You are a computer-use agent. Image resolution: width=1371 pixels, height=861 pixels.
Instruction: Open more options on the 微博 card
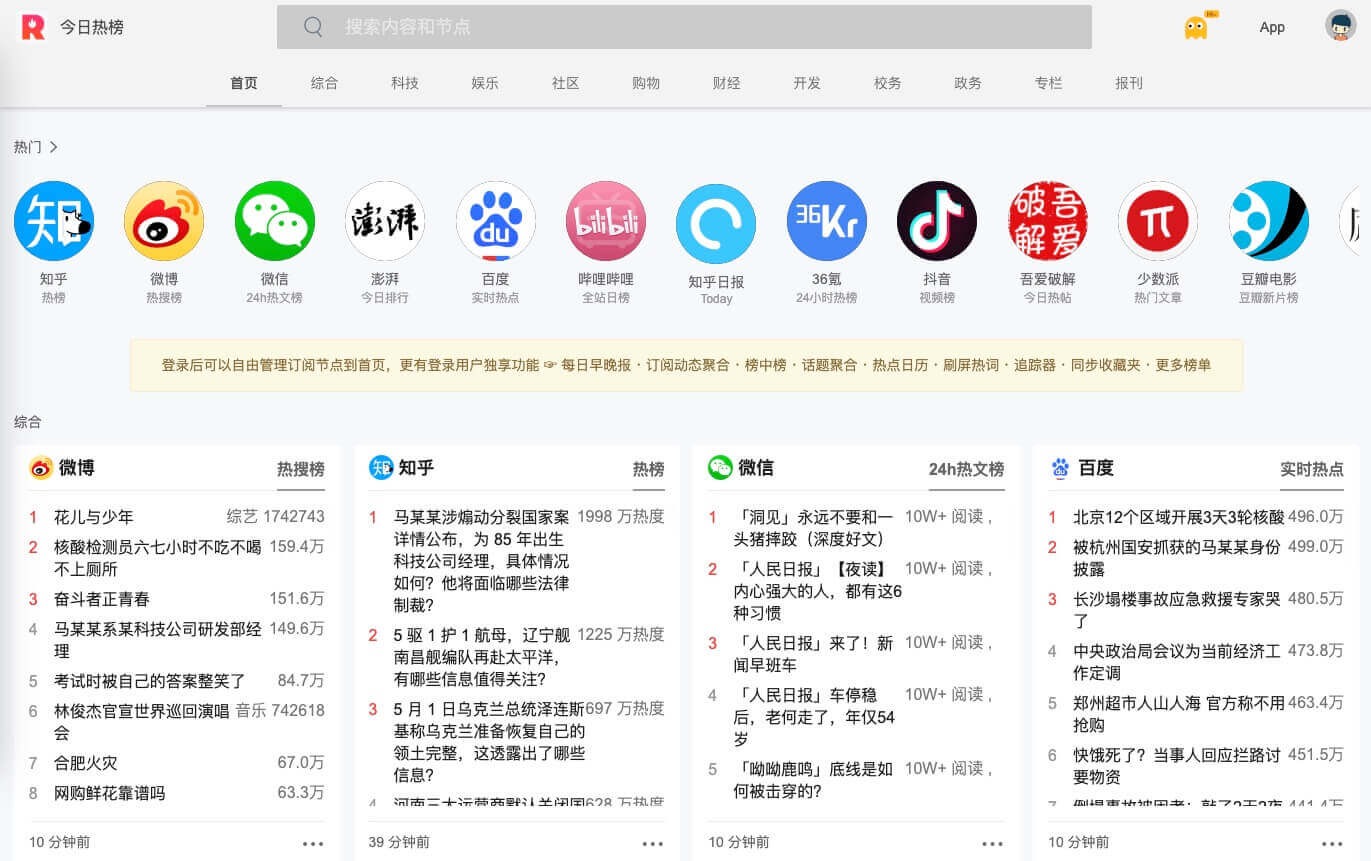tap(313, 844)
